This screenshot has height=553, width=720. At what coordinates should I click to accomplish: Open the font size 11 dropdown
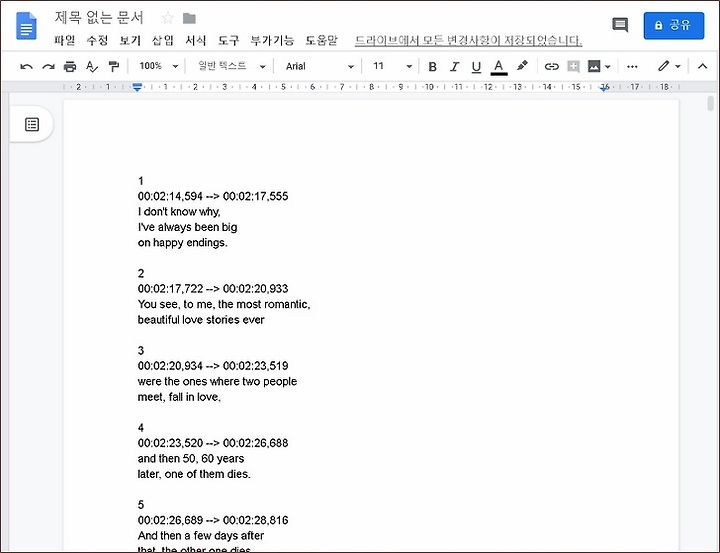(392, 66)
